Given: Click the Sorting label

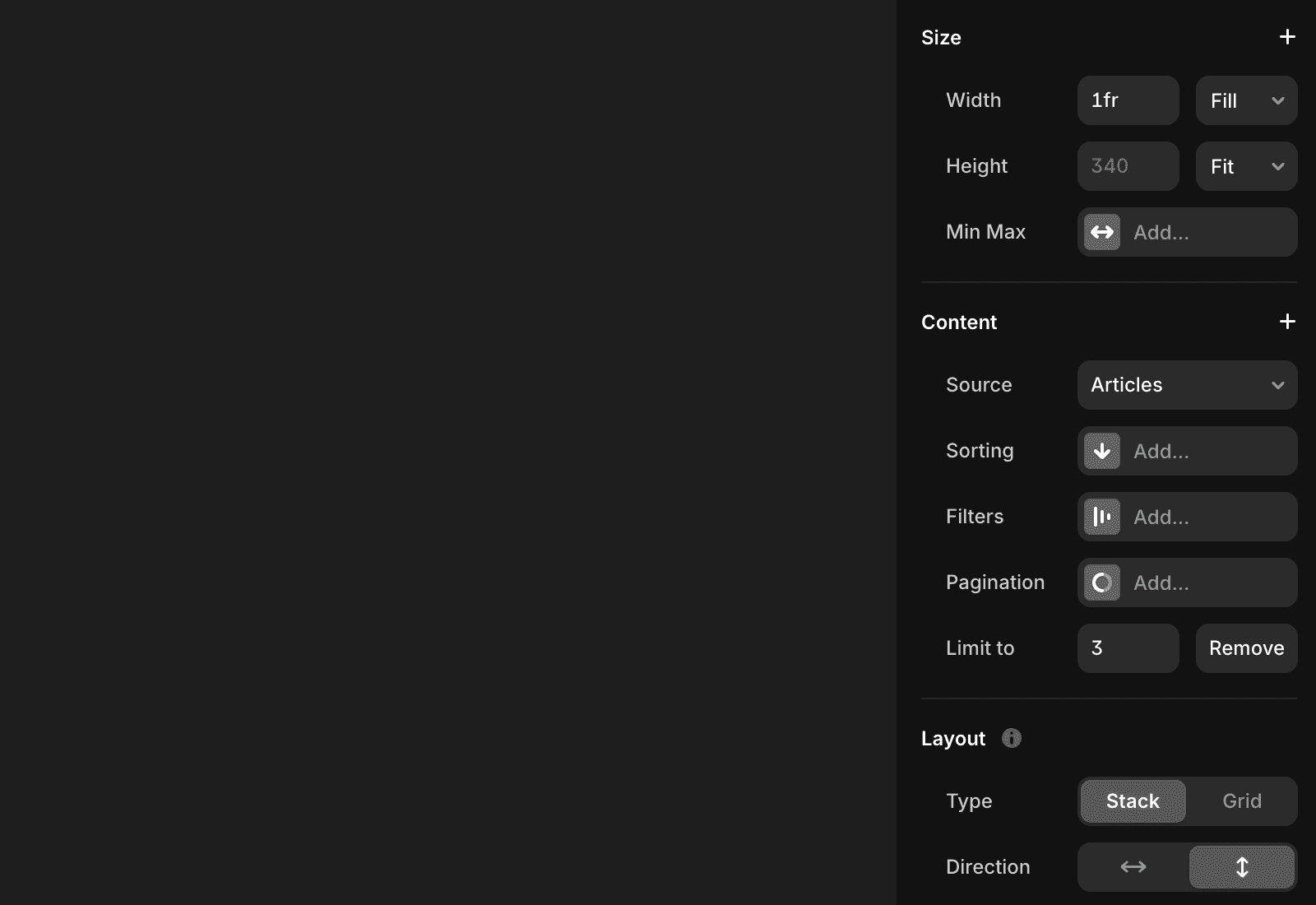Looking at the screenshot, I should (x=980, y=451).
